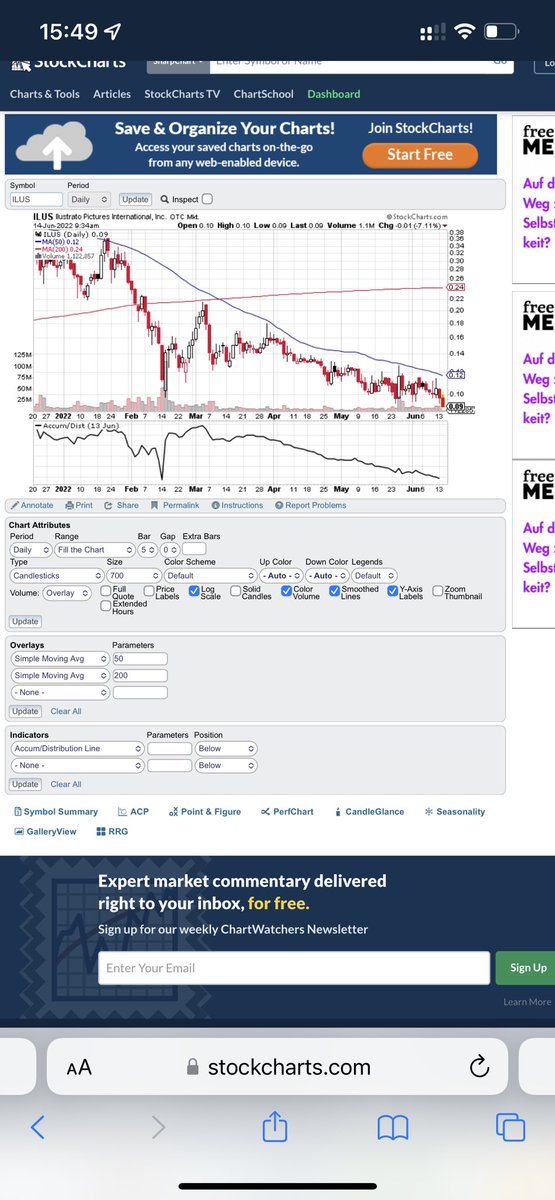
Task: Open the Accum/Distribution Line indicator dropdown
Action: click(76, 748)
